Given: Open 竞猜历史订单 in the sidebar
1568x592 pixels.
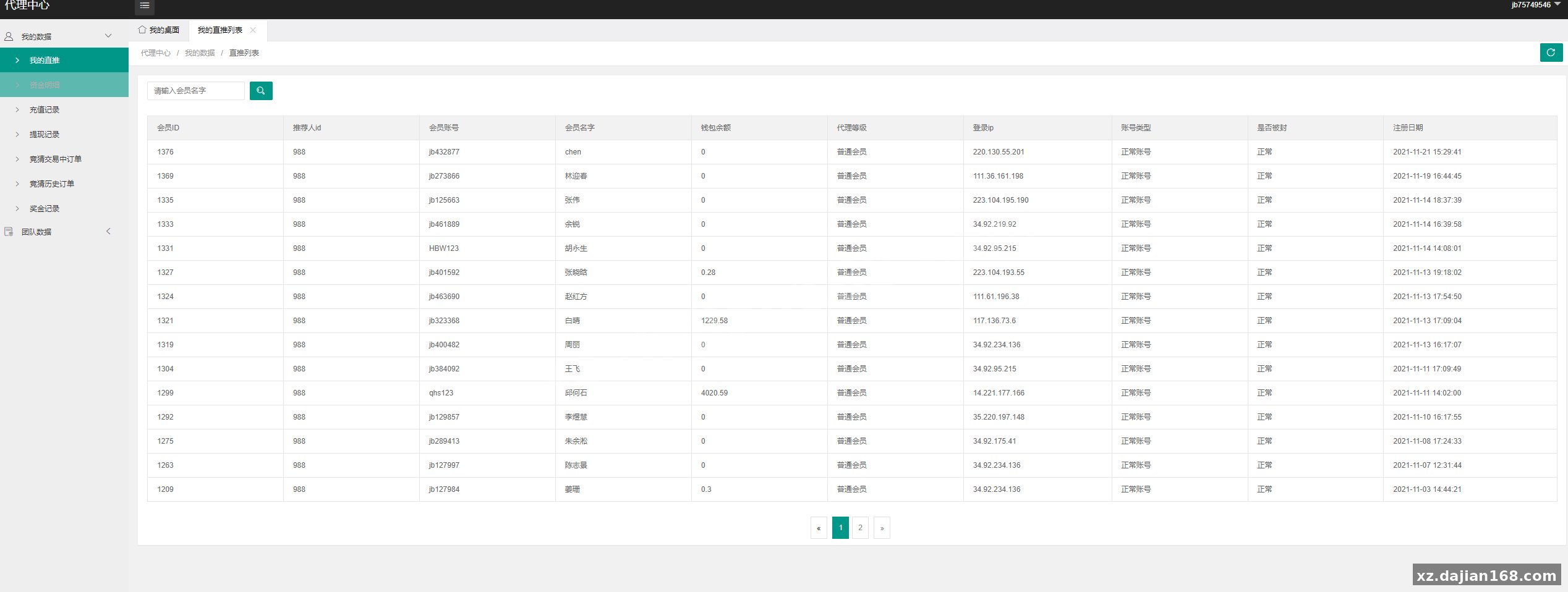Looking at the screenshot, I should tap(64, 184).
